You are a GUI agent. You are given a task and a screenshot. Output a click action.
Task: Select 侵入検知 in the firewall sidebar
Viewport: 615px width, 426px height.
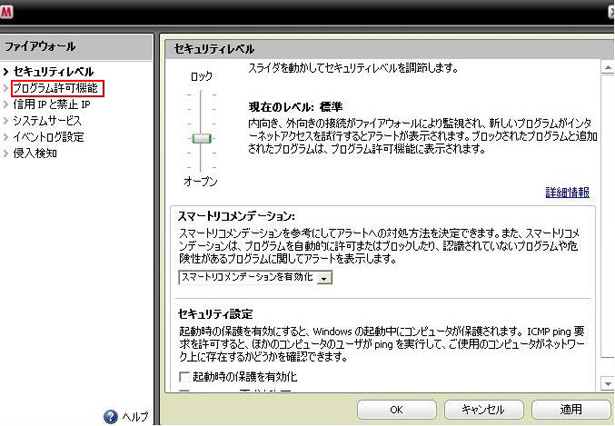click(35, 153)
